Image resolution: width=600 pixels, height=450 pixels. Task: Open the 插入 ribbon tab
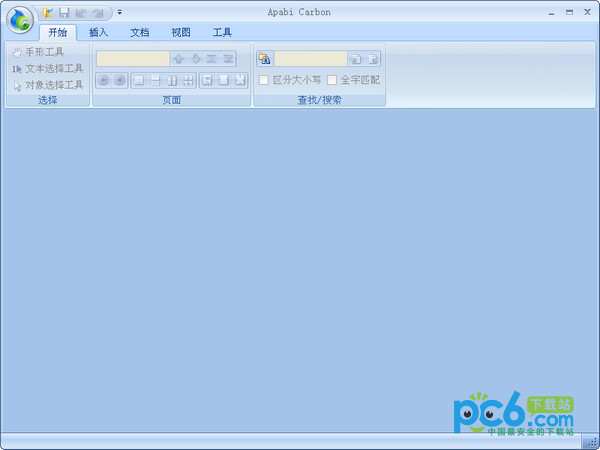click(98, 33)
